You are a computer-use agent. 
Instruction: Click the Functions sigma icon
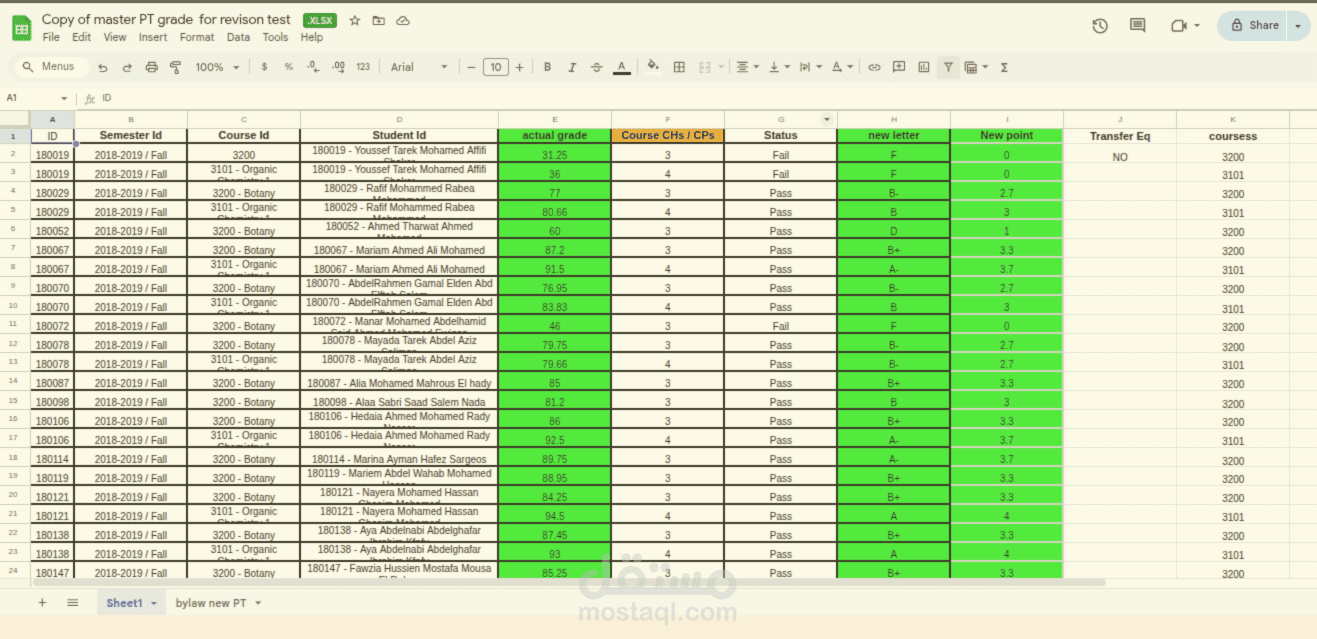click(x=1004, y=67)
